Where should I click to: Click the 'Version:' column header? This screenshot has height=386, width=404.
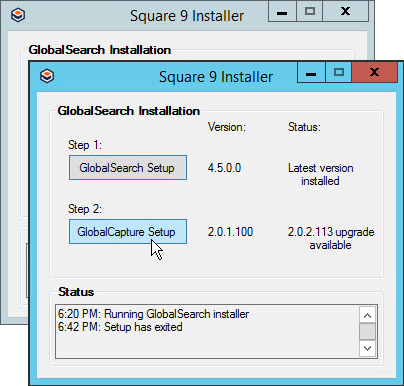(x=227, y=127)
